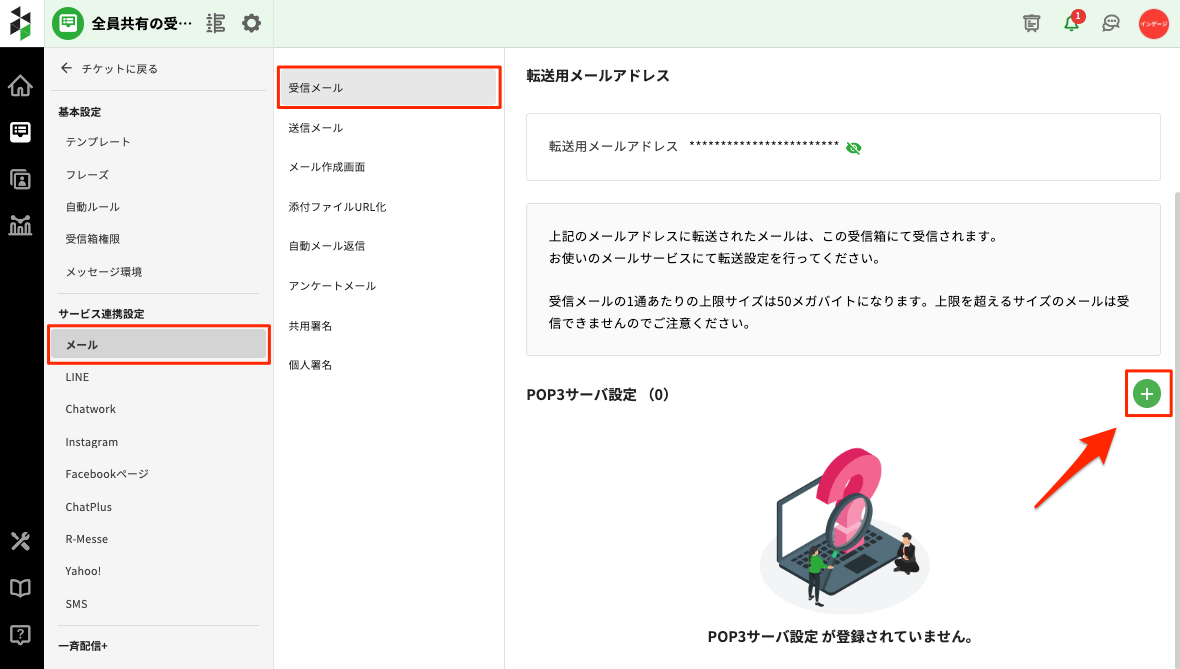The image size is (1180, 669).
Task: Open 自動ルール settings item
Action: pyautogui.click(x=92, y=207)
